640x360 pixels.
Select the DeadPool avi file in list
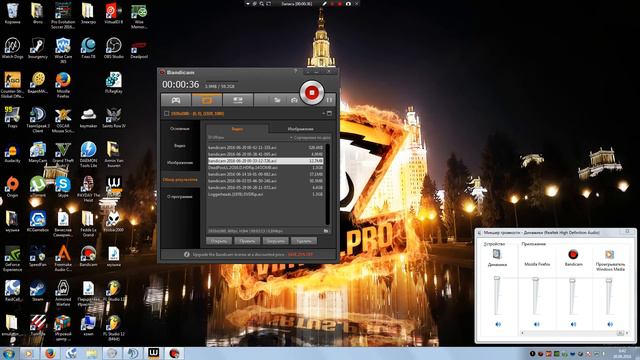coord(265,168)
